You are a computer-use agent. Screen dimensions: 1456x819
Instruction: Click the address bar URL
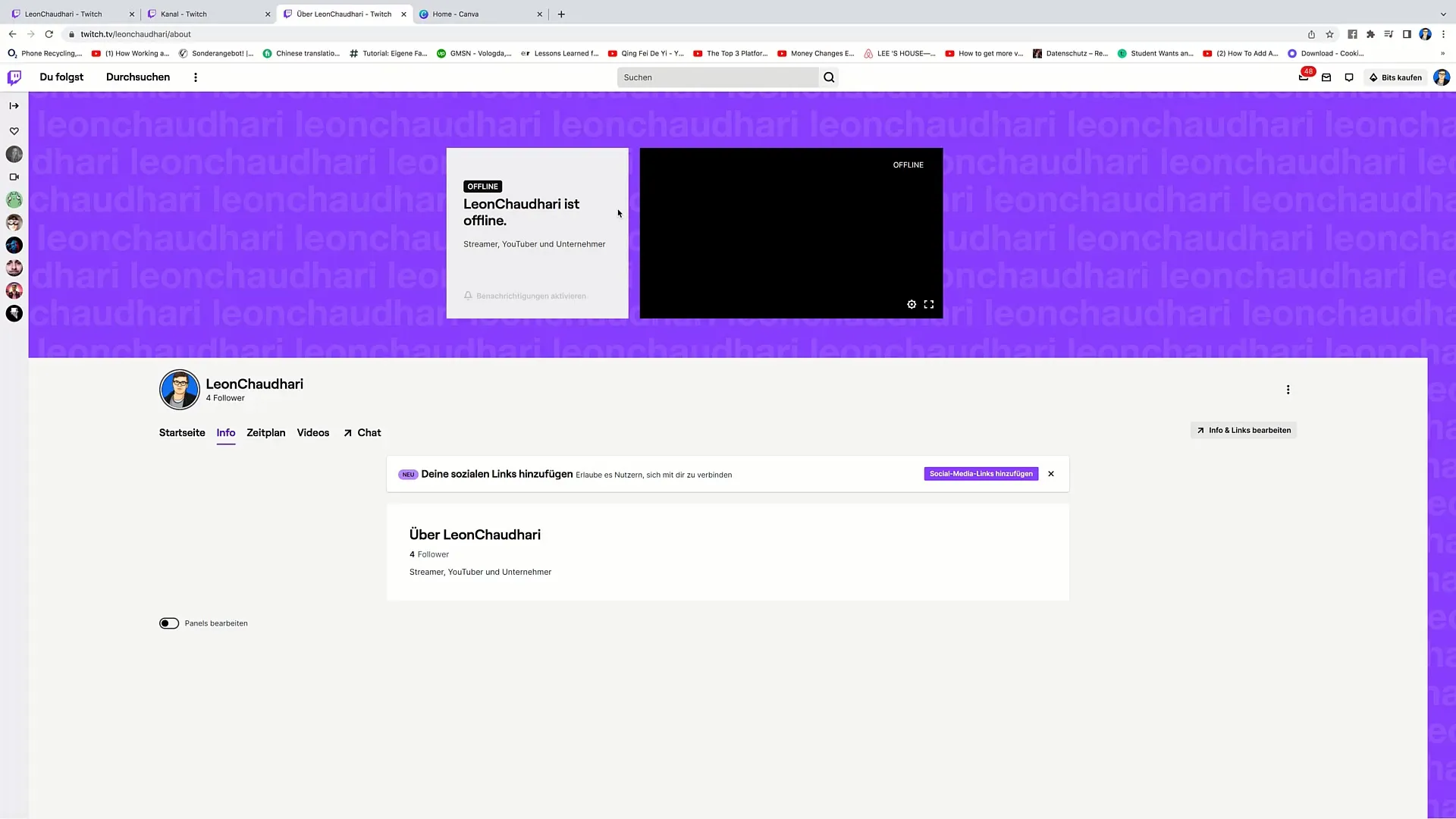point(136,34)
